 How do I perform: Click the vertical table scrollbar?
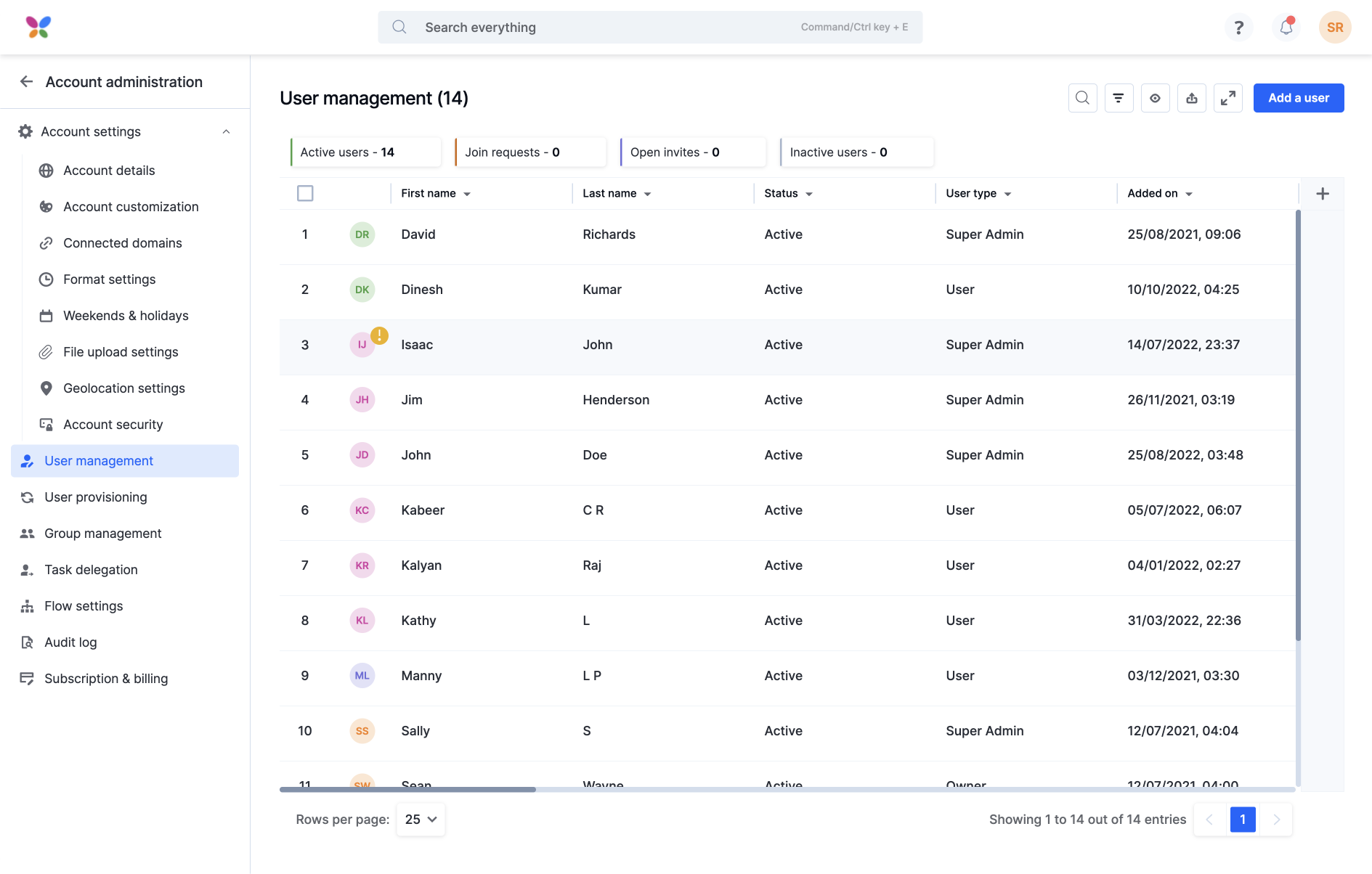(1298, 425)
